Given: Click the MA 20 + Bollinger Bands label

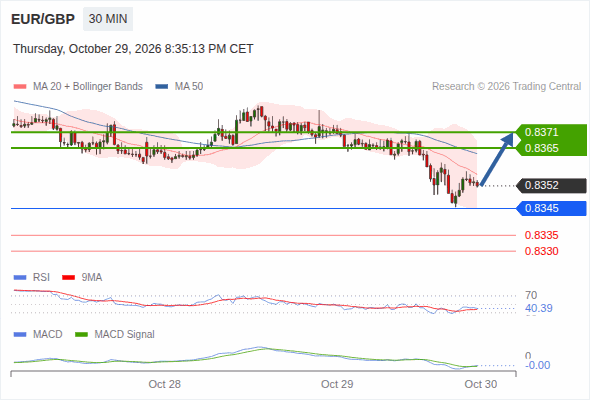Looking at the screenshot, I should coord(88,87).
